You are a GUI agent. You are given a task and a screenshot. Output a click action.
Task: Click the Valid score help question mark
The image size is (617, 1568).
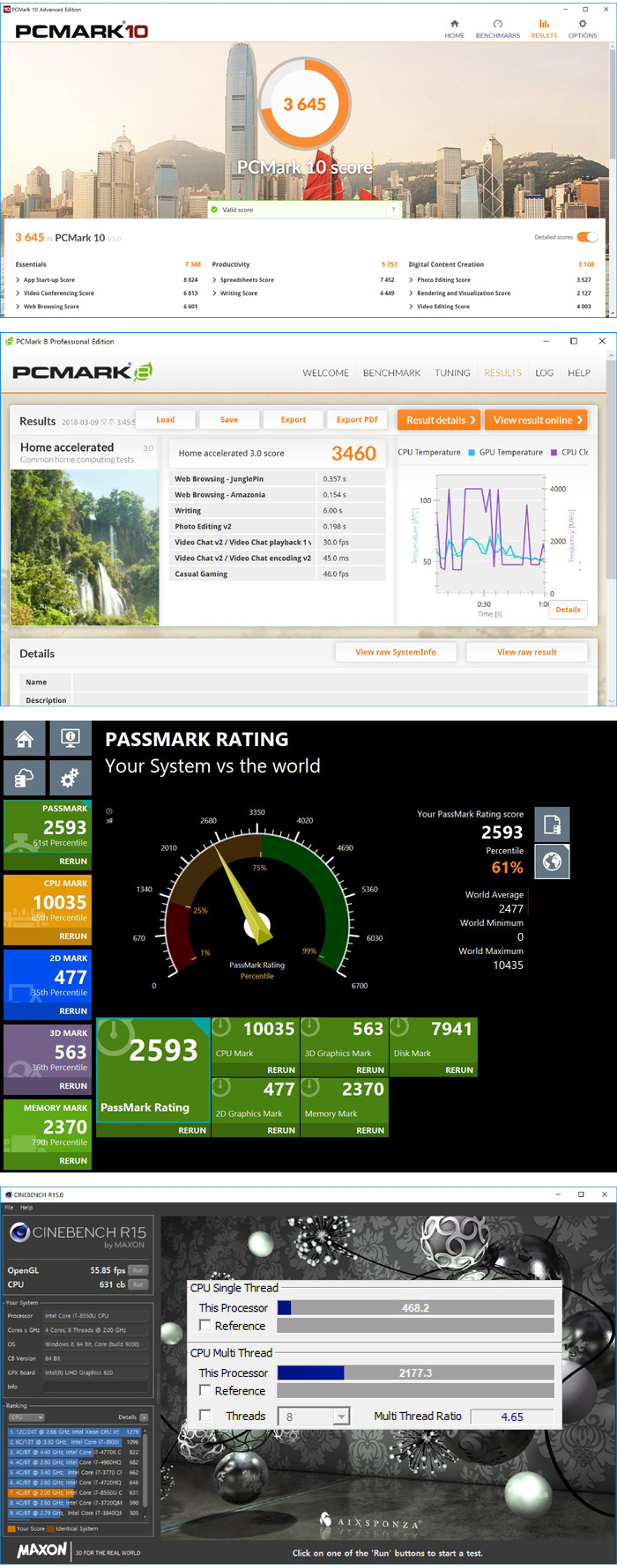point(393,210)
